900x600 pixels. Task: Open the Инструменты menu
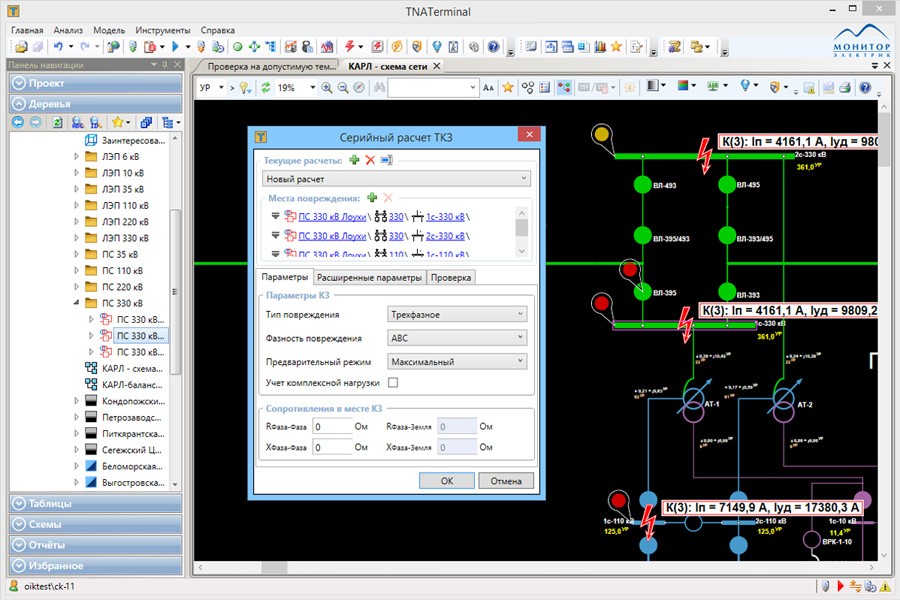(162, 30)
